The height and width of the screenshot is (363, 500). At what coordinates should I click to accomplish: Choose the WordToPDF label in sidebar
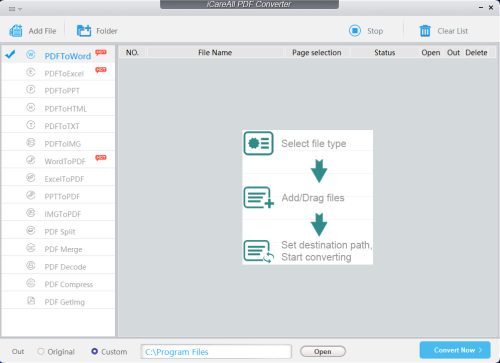65,161
